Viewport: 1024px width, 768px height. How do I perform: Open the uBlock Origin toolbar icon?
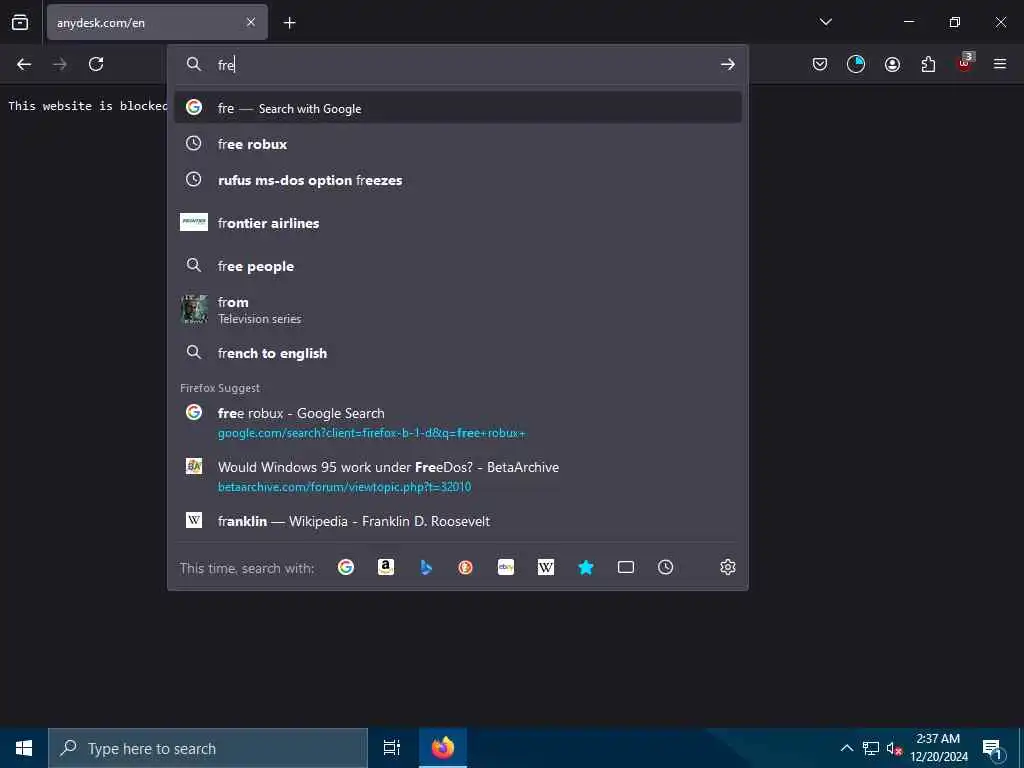point(965,63)
